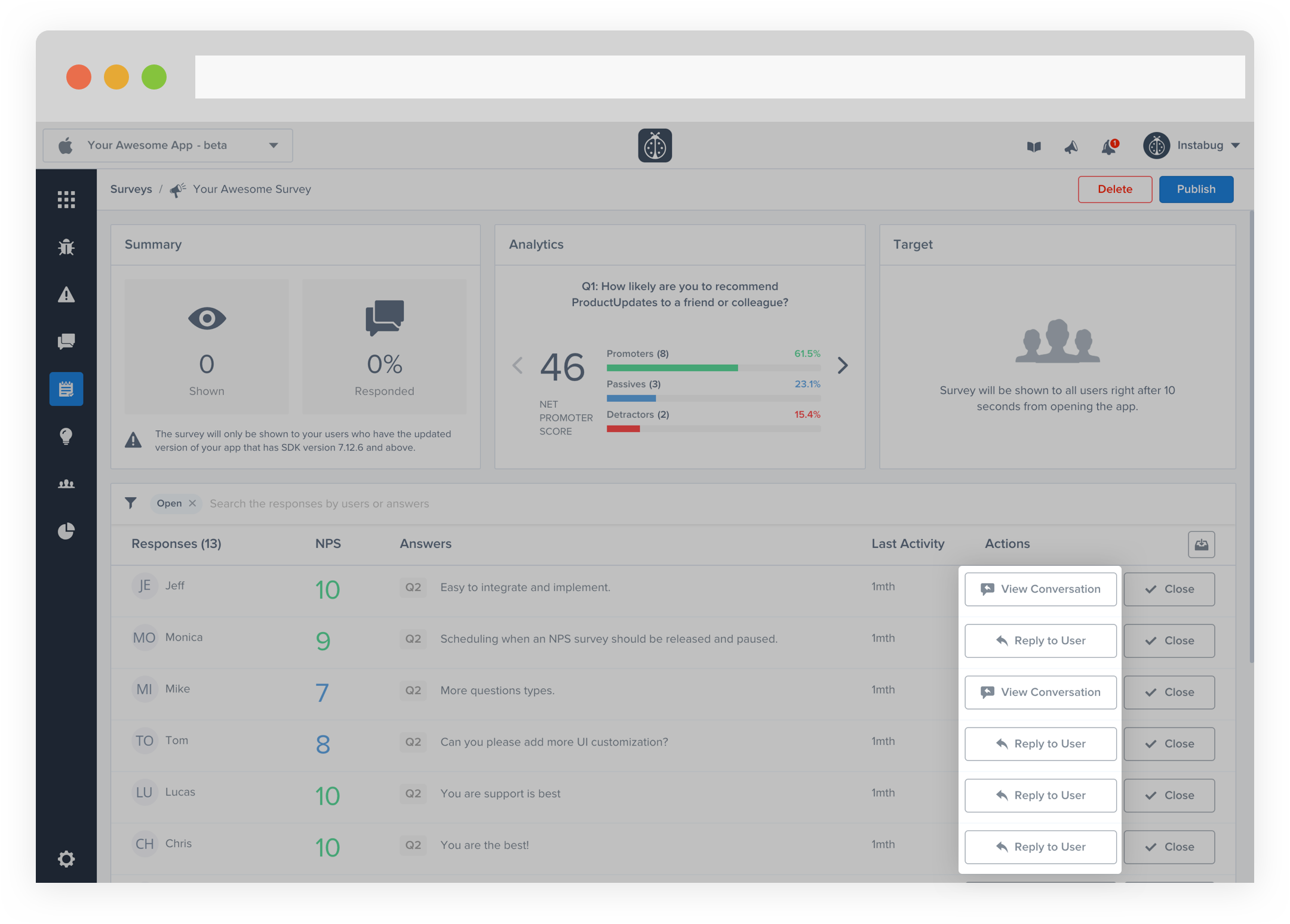The image size is (1290, 924).
Task: Close Monica's response
Action: pos(1169,640)
